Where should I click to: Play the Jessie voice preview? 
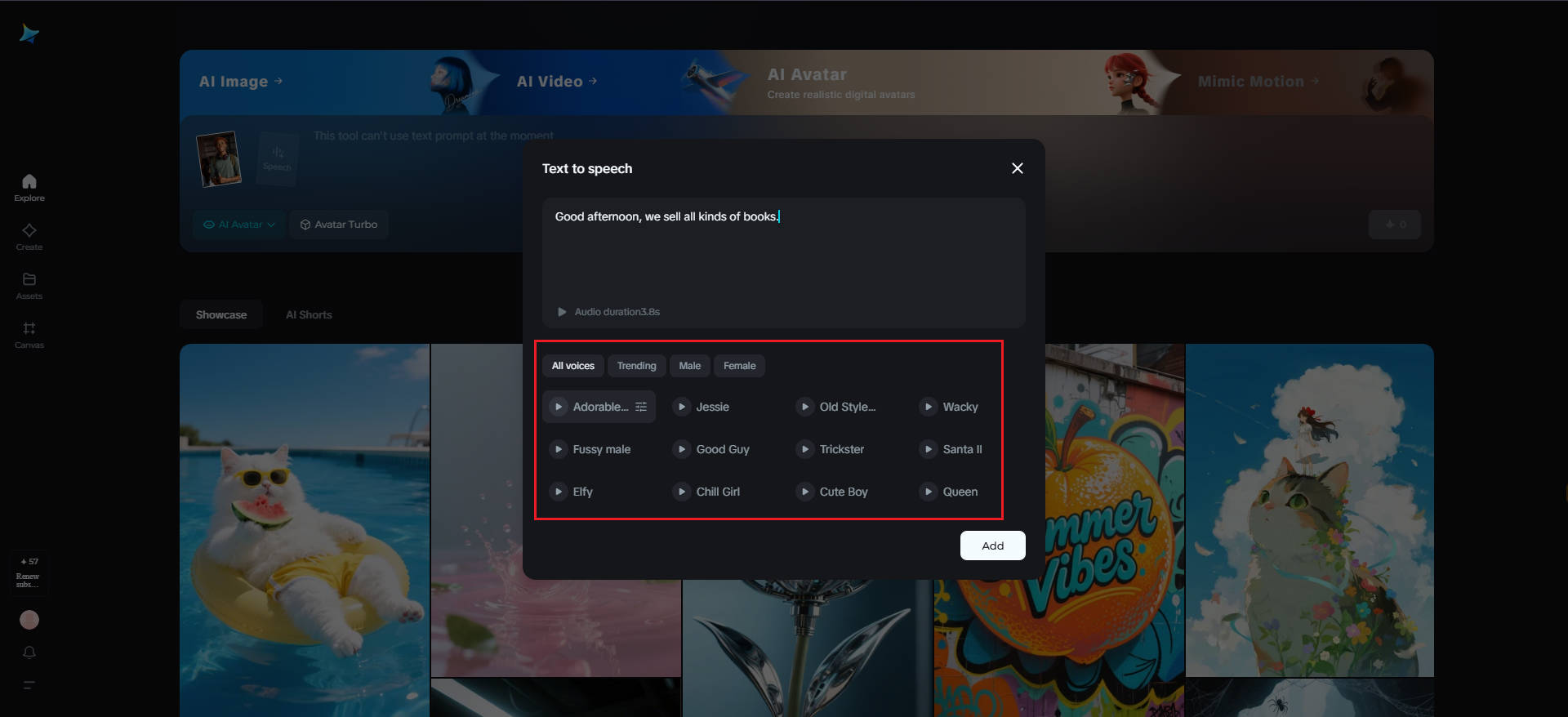click(682, 407)
